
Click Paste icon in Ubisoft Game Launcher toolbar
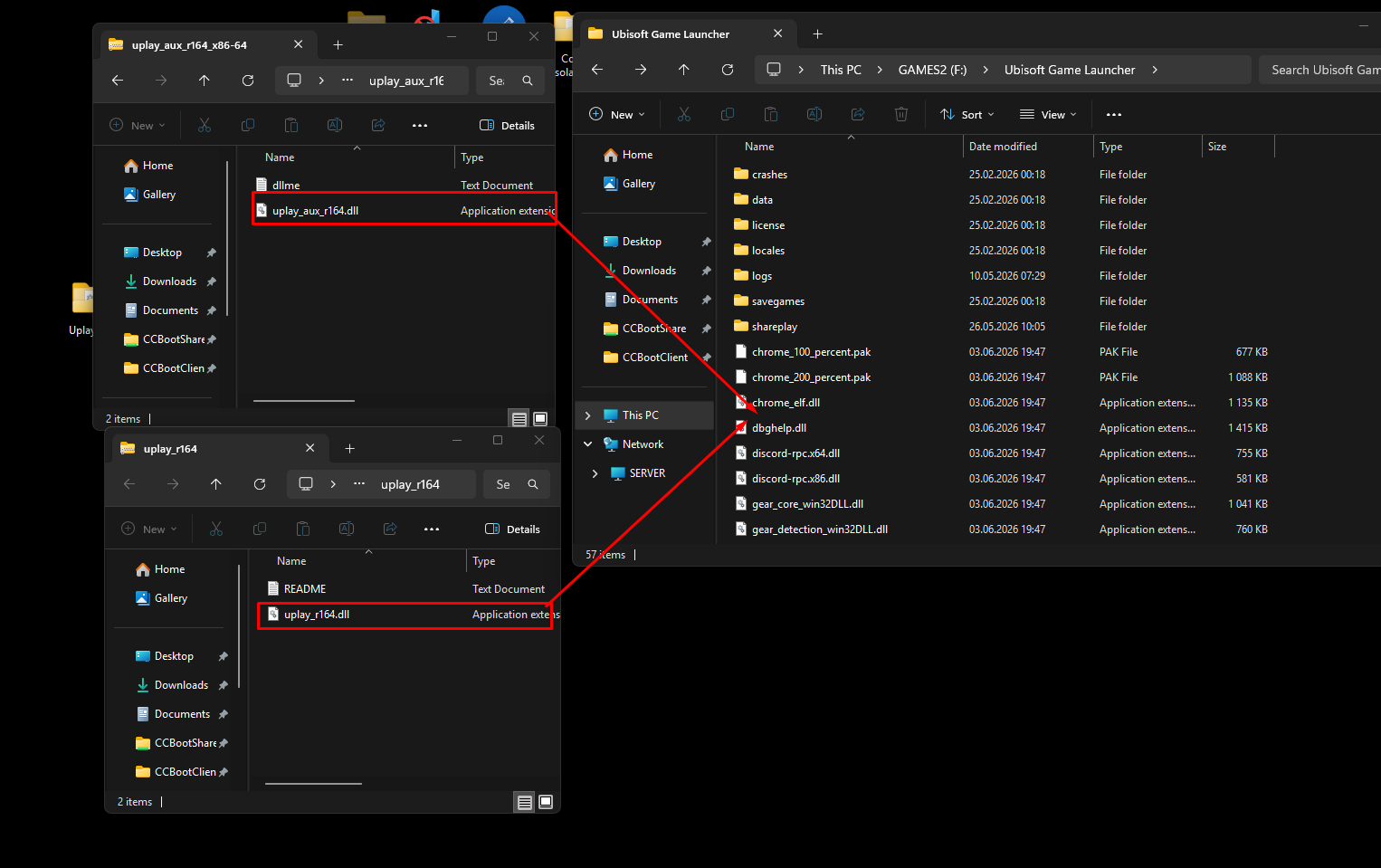(x=771, y=114)
